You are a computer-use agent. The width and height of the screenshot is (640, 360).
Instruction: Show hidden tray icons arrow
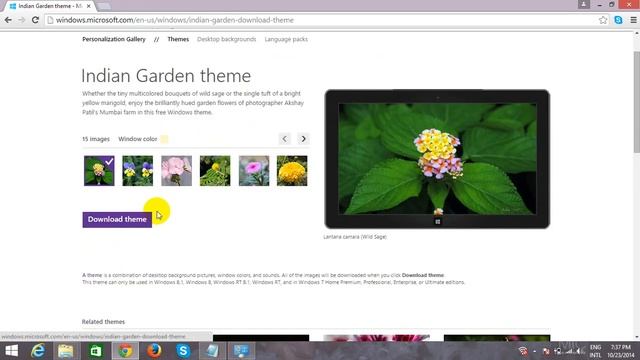click(535, 351)
